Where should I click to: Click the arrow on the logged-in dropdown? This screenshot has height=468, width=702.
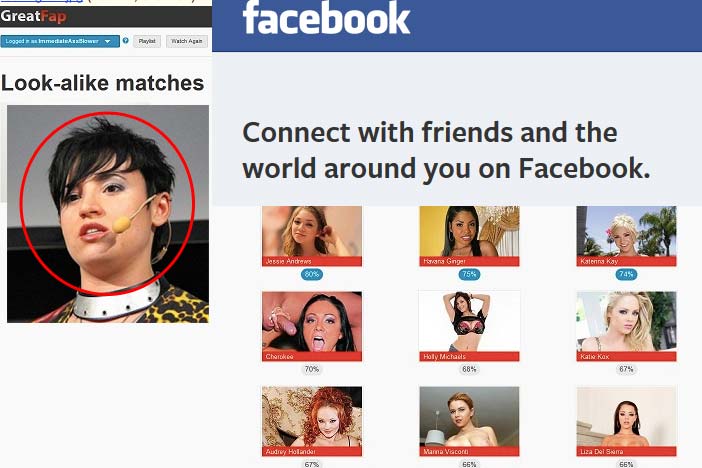[107, 41]
